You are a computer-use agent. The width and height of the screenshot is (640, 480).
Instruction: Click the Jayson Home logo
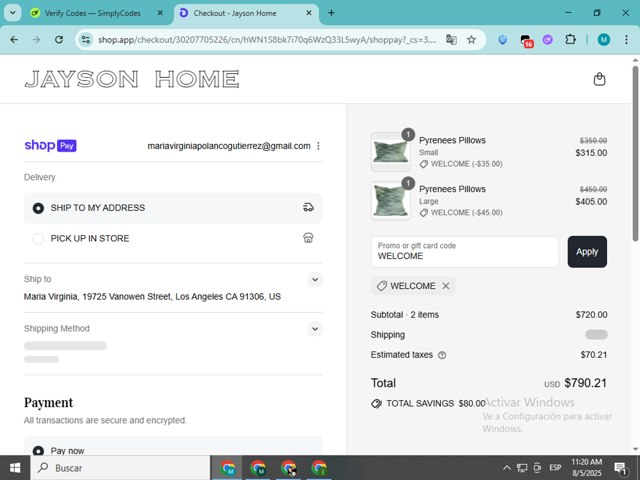click(132, 79)
